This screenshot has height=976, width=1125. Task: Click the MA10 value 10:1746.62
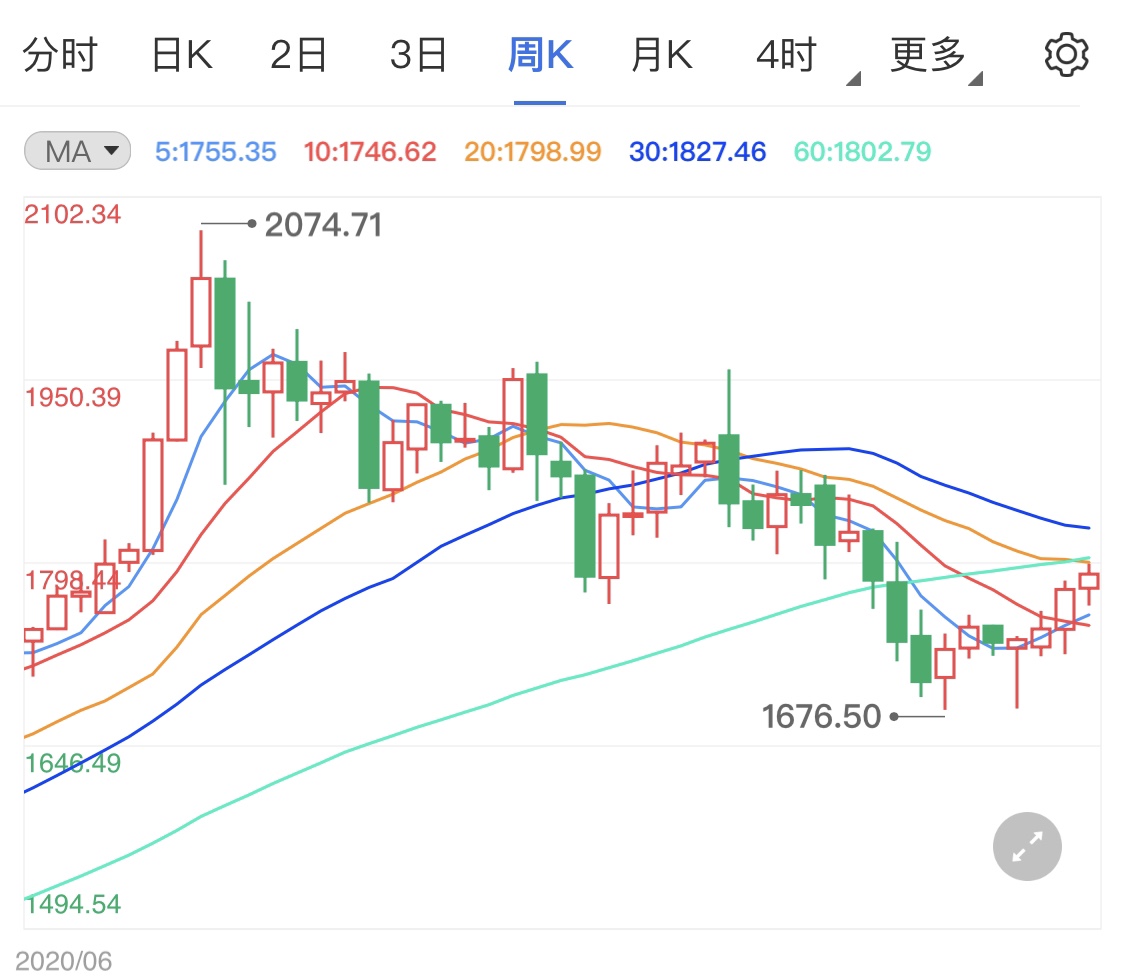(x=369, y=152)
